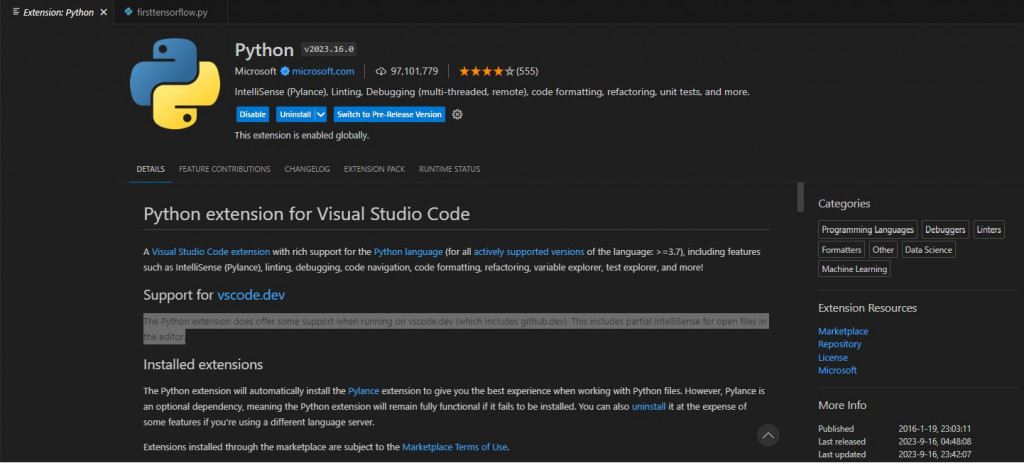The height and width of the screenshot is (463, 1024).
Task: Switch to the firsttensorflow.py editor tab
Action: (175, 13)
